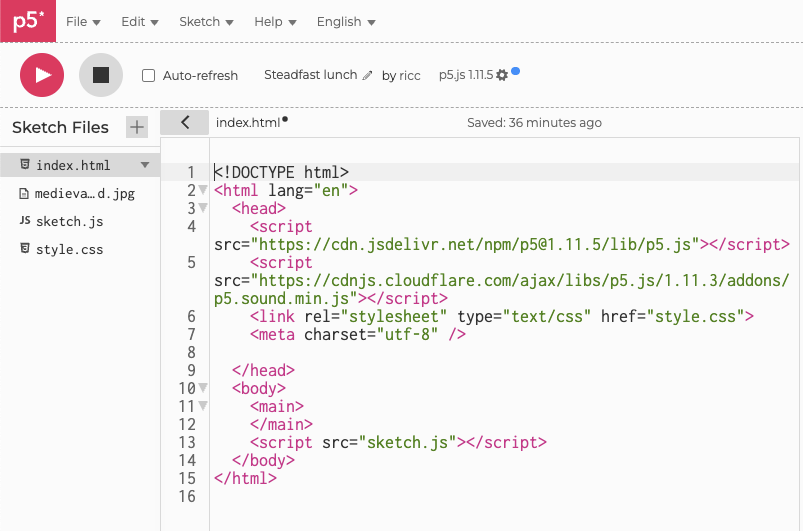Fold the body tag on line 10
This screenshot has height=531, width=803.
(x=203, y=388)
